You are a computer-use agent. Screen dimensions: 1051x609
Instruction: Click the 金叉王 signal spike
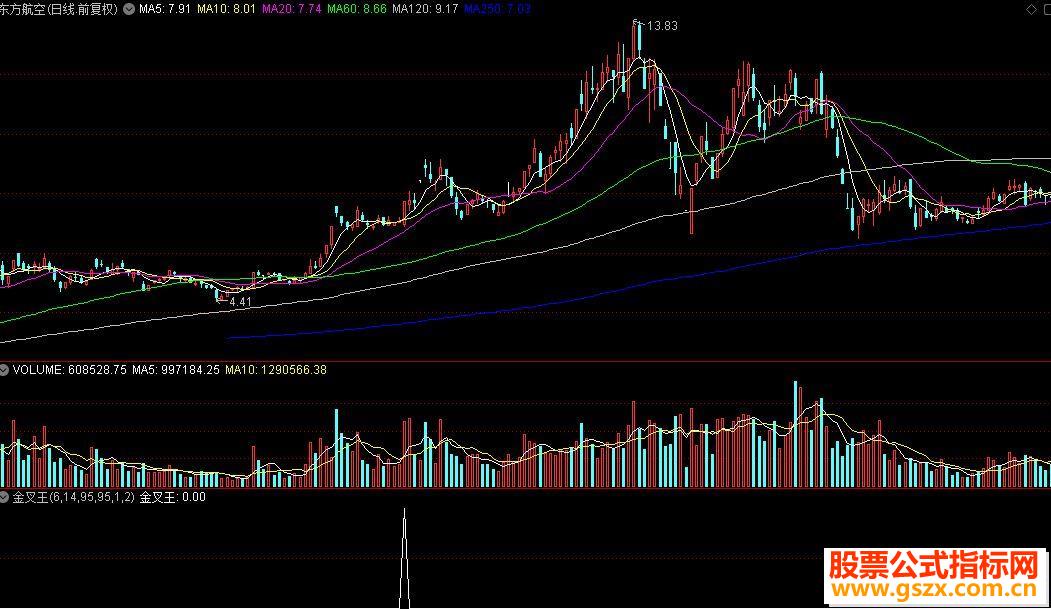pos(404,558)
